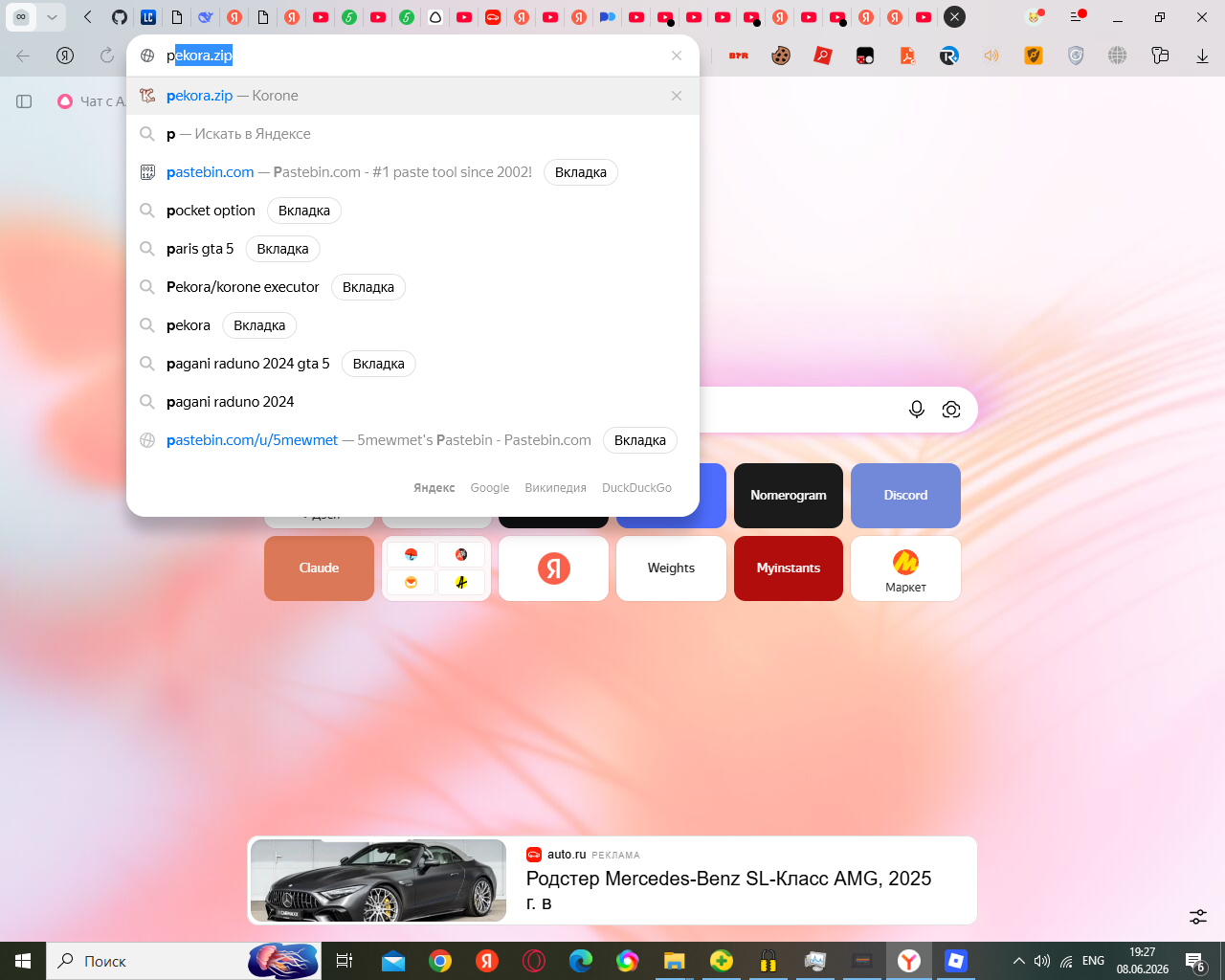Viewport: 1225px width, 980px height.
Task: Open the browser main menu
Action: [x=1077, y=17]
